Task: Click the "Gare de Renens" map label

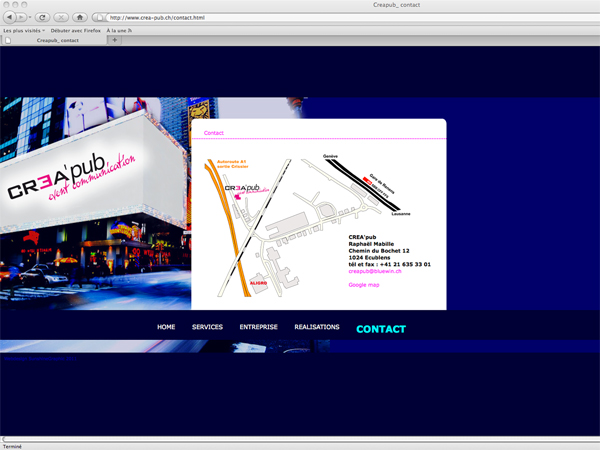Action: pos(382,184)
